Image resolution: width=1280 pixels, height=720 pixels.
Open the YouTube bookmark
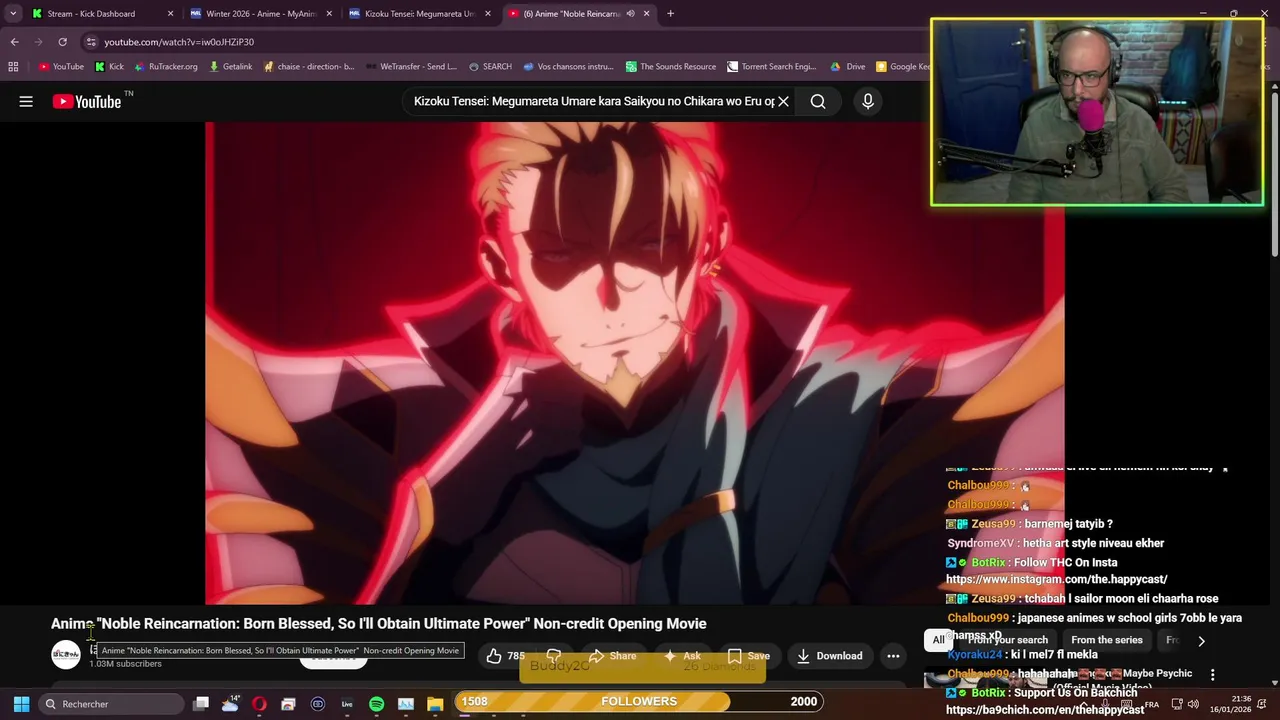pos(61,67)
